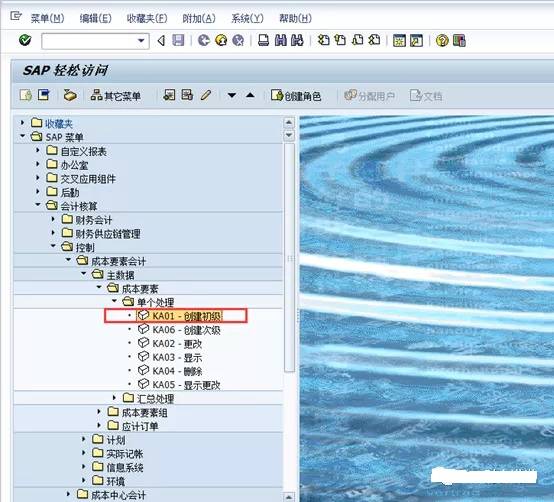Click the 分配用户 button
Screen dimensions: 554x502
click(x=370, y=96)
